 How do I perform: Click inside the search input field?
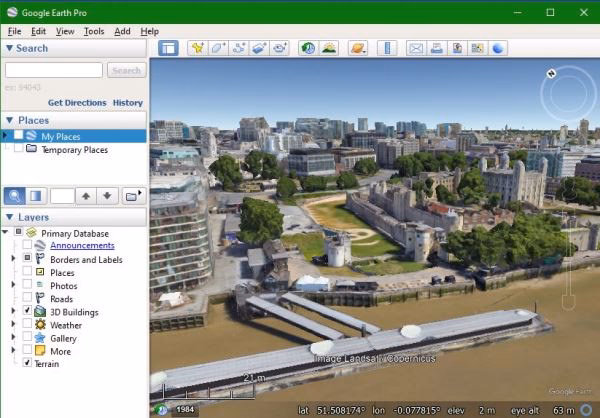[54, 70]
